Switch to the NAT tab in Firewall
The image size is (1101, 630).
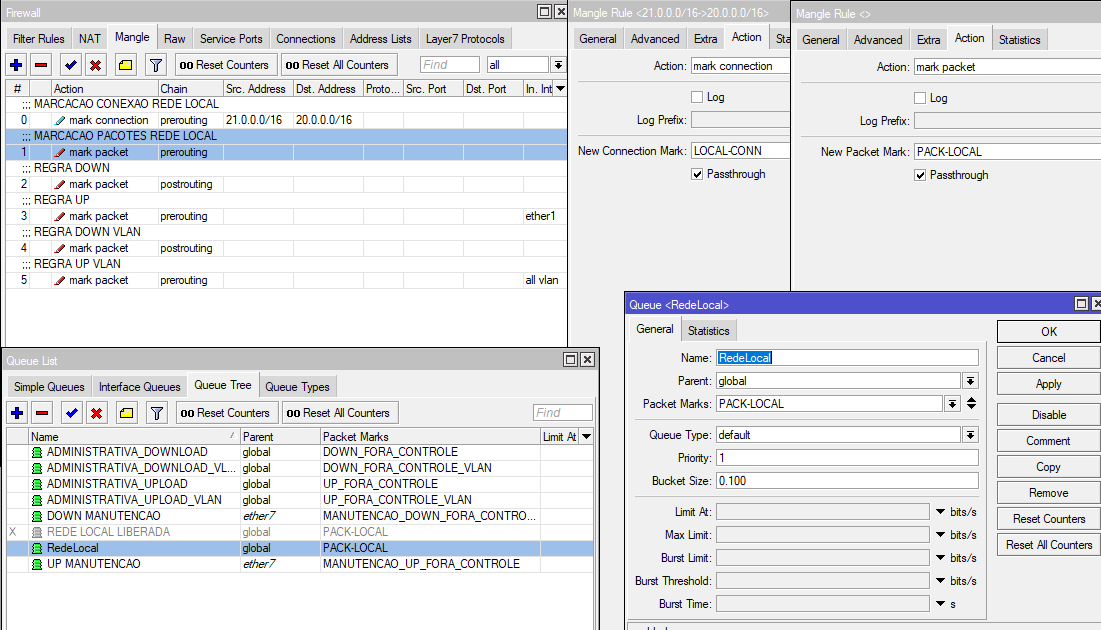tap(90, 39)
